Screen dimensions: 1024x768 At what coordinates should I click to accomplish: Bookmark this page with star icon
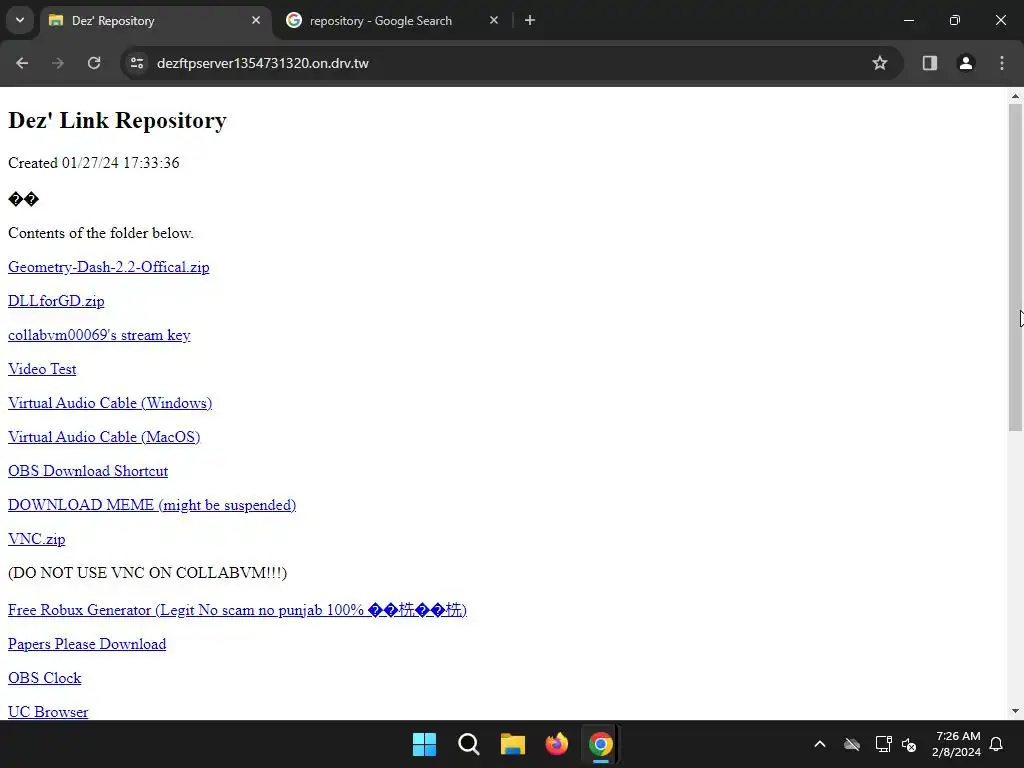(880, 63)
